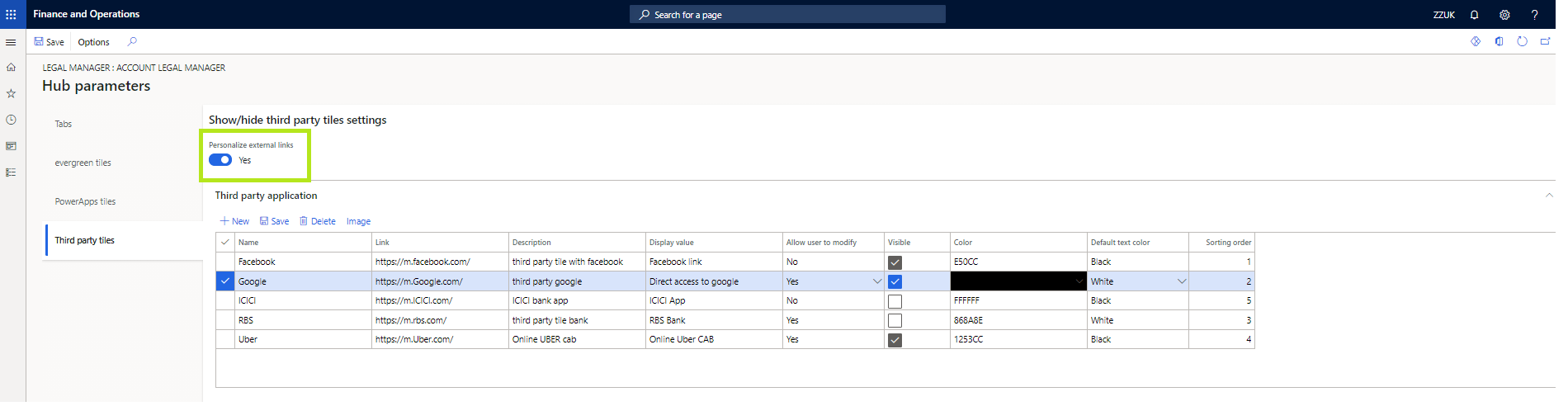Click the FFFFFF color value cell
1568x406 pixels.
pos(1018,300)
